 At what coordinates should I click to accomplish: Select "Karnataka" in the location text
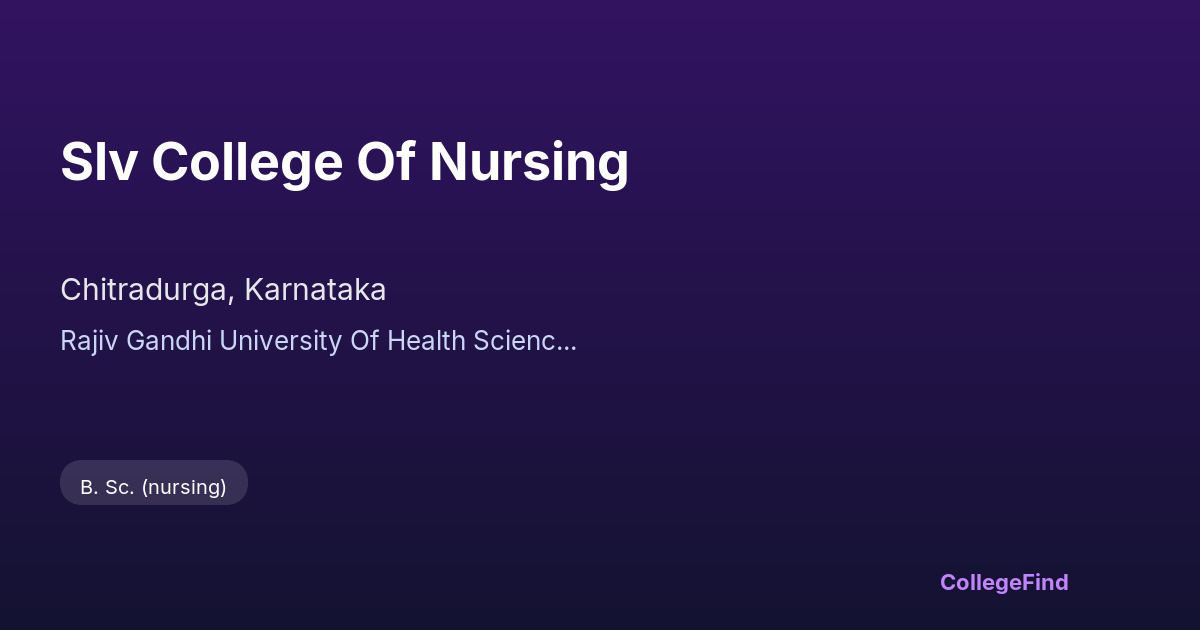[315, 290]
